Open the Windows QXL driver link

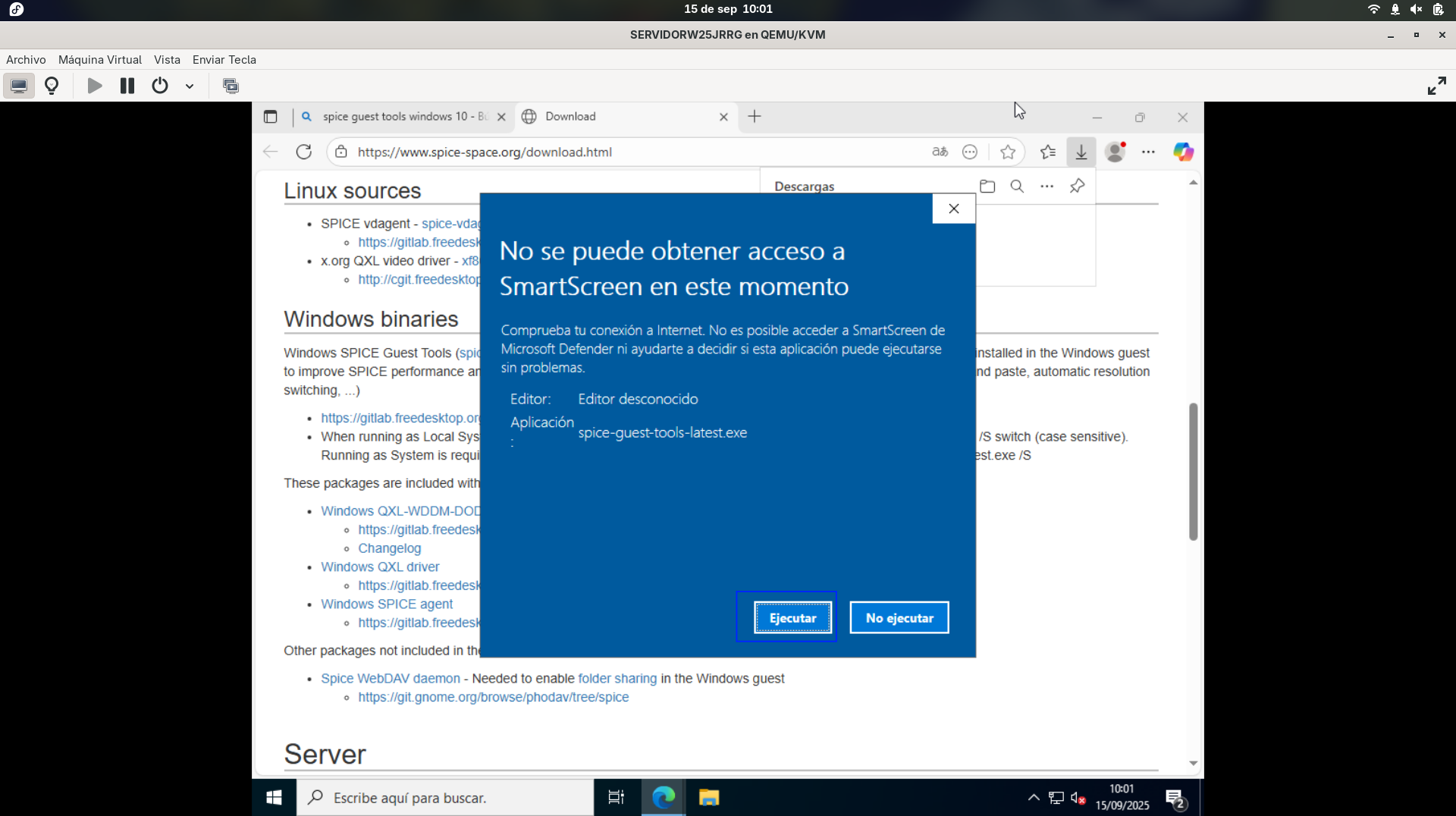click(380, 567)
